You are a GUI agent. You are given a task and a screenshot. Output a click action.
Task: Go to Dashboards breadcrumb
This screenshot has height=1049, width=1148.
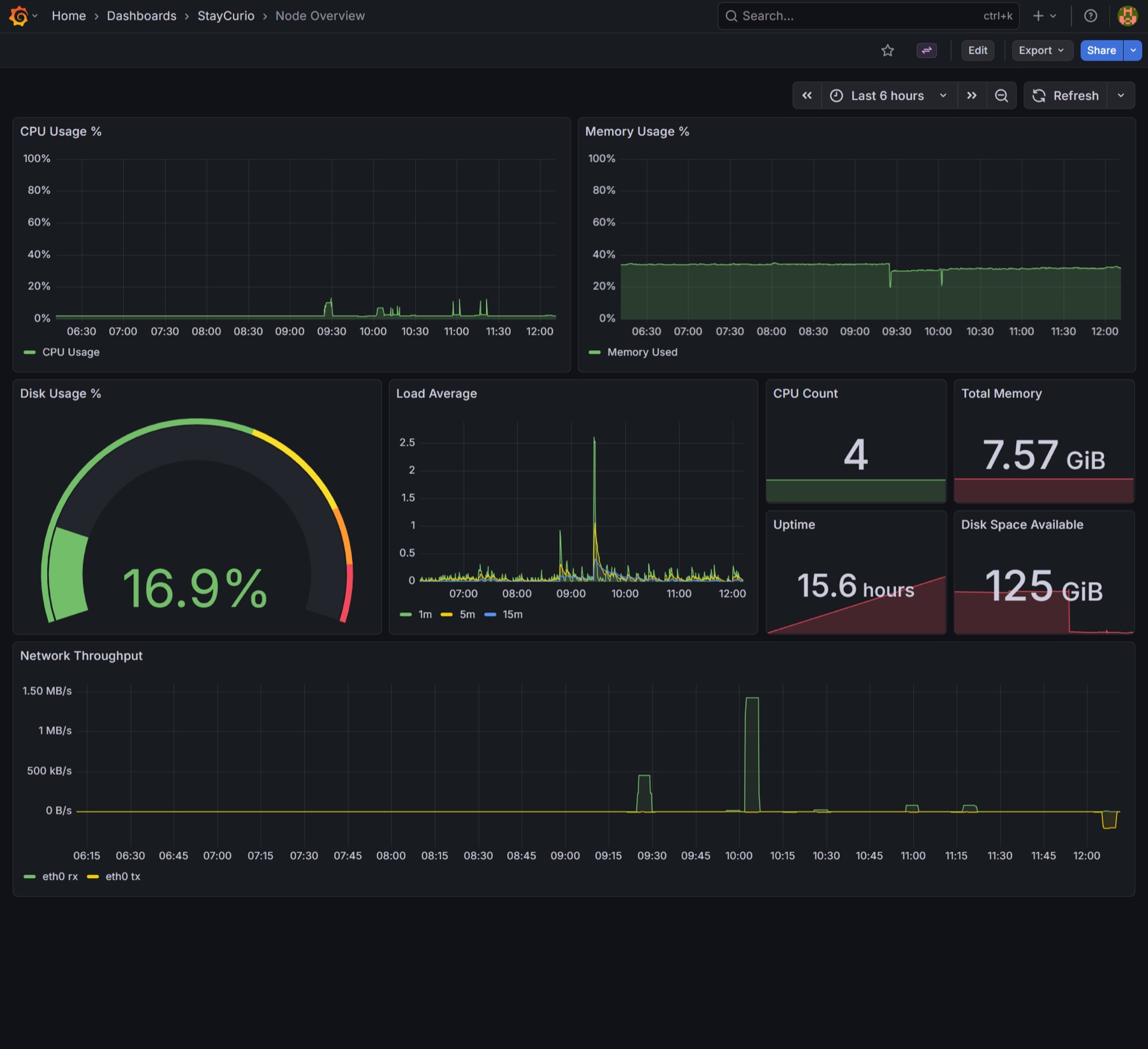(x=142, y=16)
